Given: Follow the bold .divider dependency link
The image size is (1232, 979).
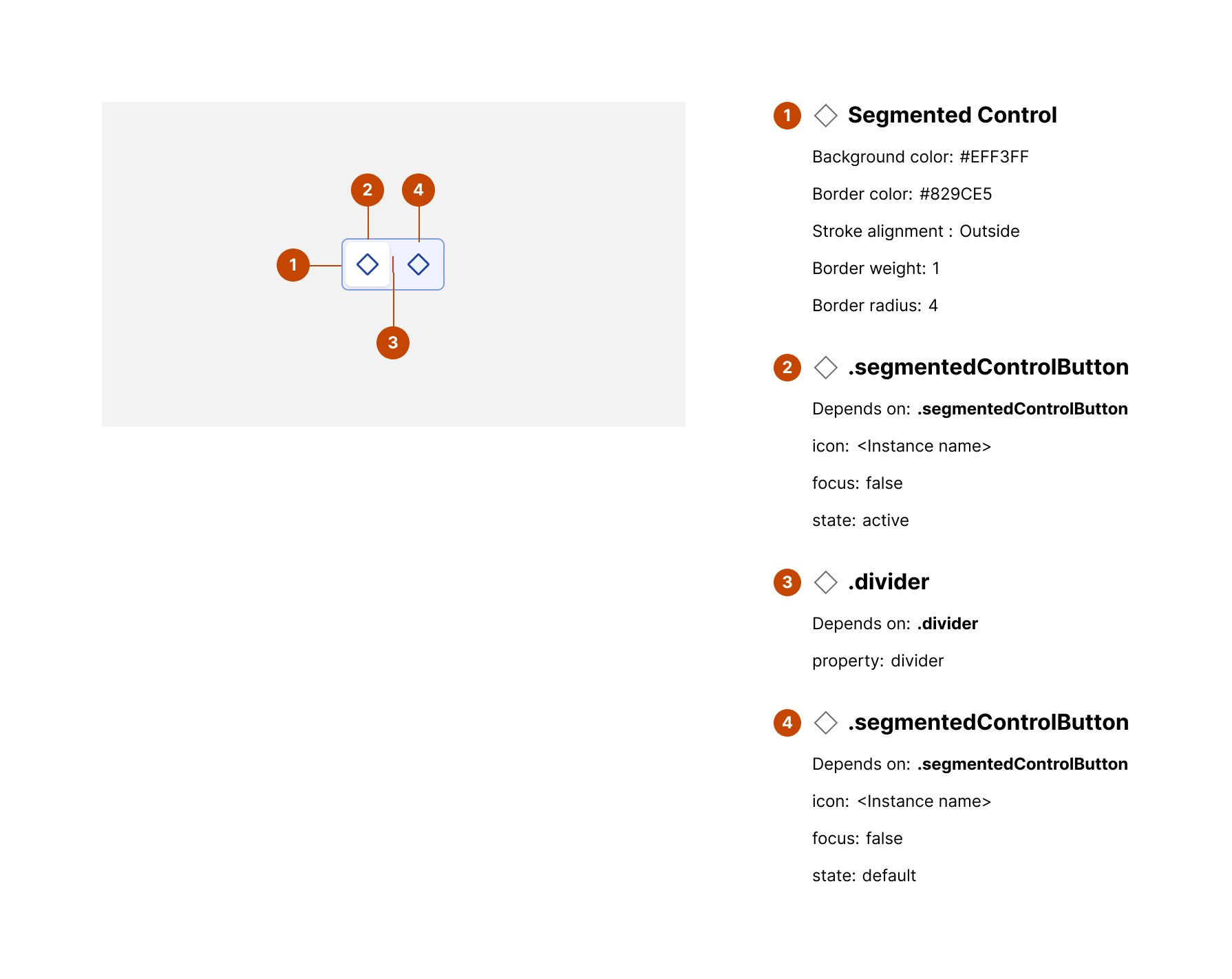Looking at the screenshot, I should (x=947, y=624).
